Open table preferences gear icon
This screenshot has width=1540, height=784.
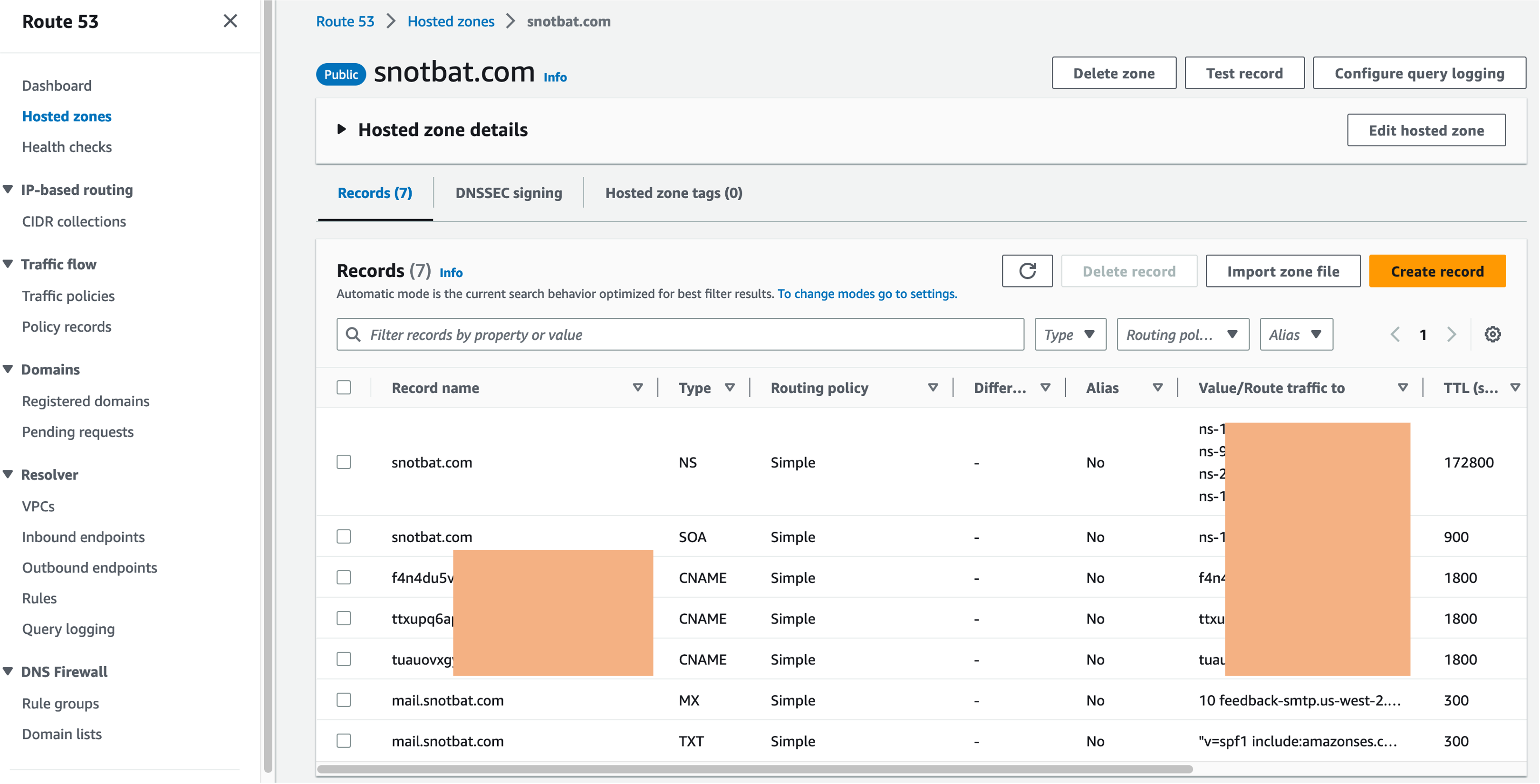click(x=1492, y=335)
